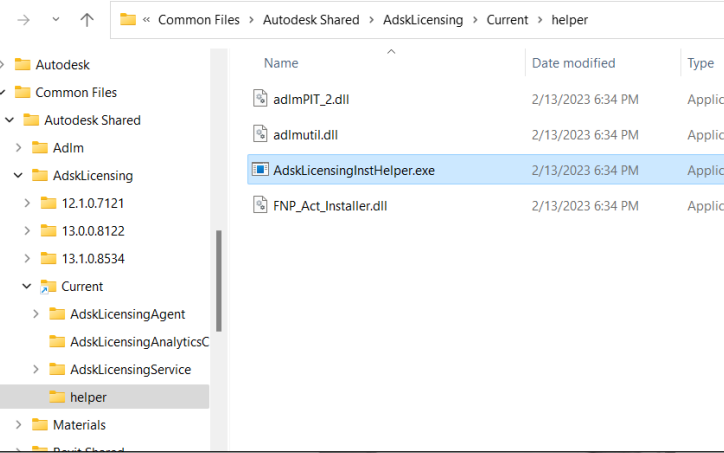
Task: Select adlmutil.dll file icon
Action: (x=260, y=134)
